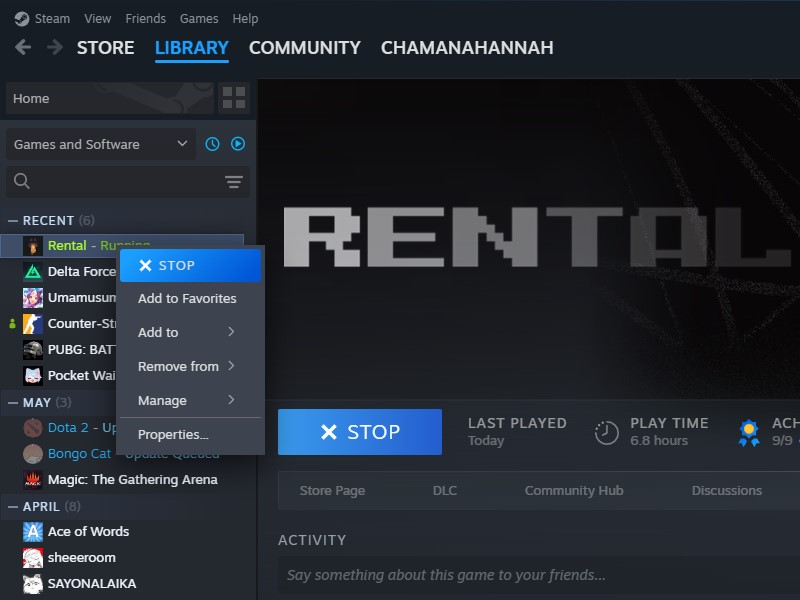800x600 pixels.
Task: Collapse the MAY section
Action: click(13, 403)
